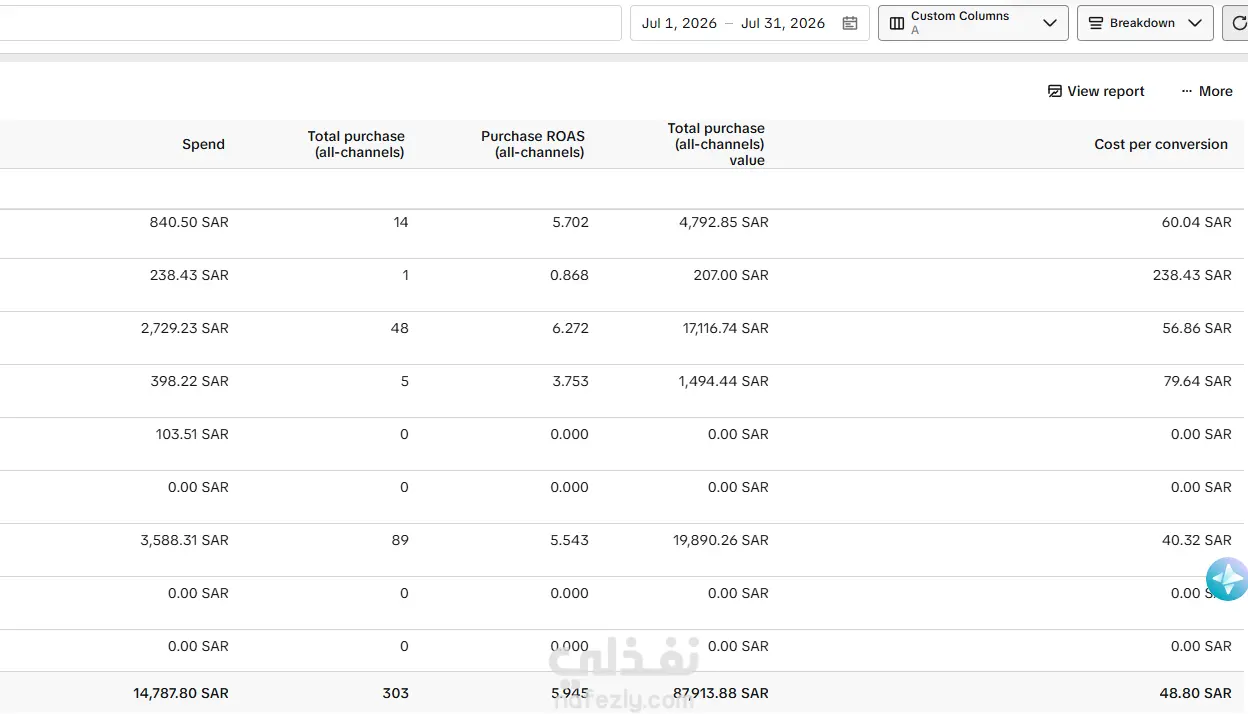This screenshot has height=714, width=1248.
Task: Click the ROAS value 5.702
Action: pyautogui.click(x=571, y=222)
